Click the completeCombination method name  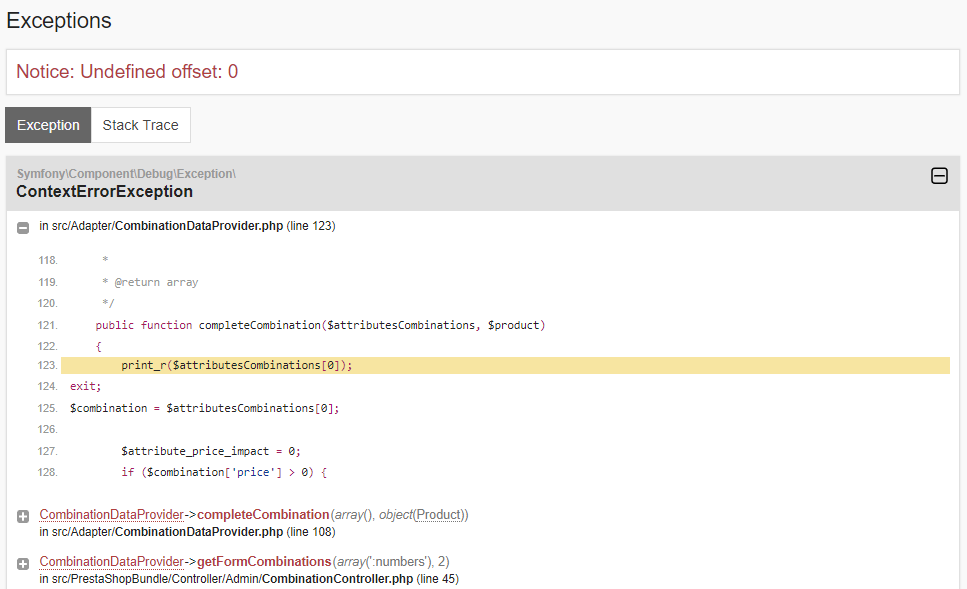click(x=263, y=514)
